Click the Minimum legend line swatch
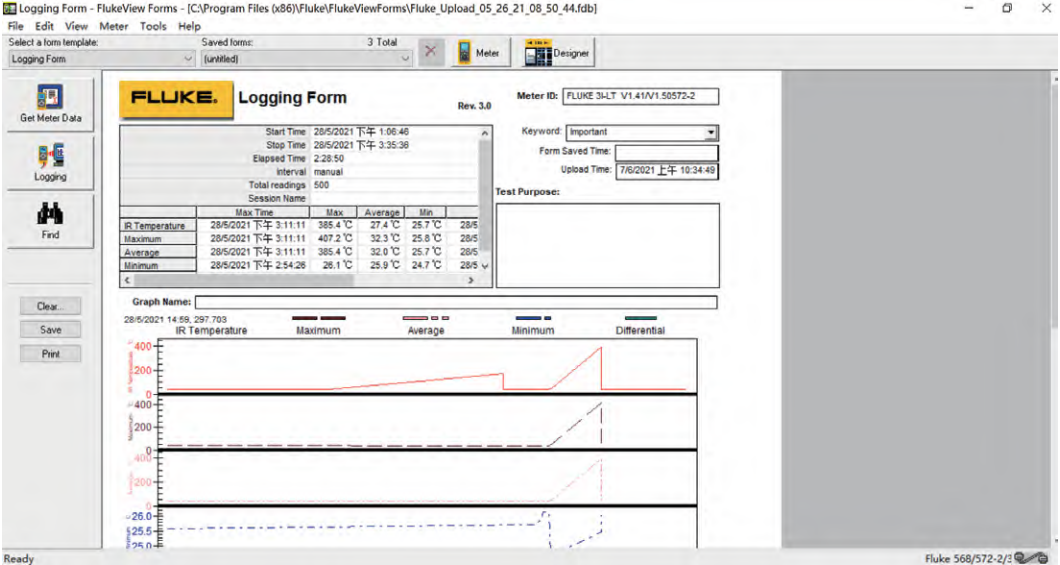The width and height of the screenshot is (1060, 565). (533, 318)
